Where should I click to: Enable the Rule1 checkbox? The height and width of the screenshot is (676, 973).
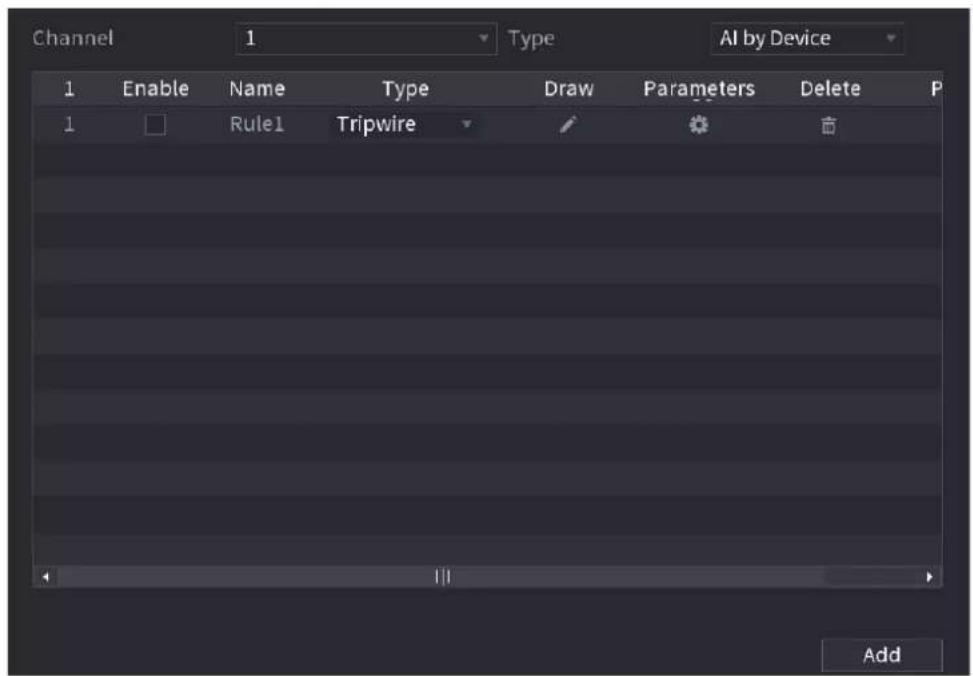pyautogui.click(x=155, y=125)
